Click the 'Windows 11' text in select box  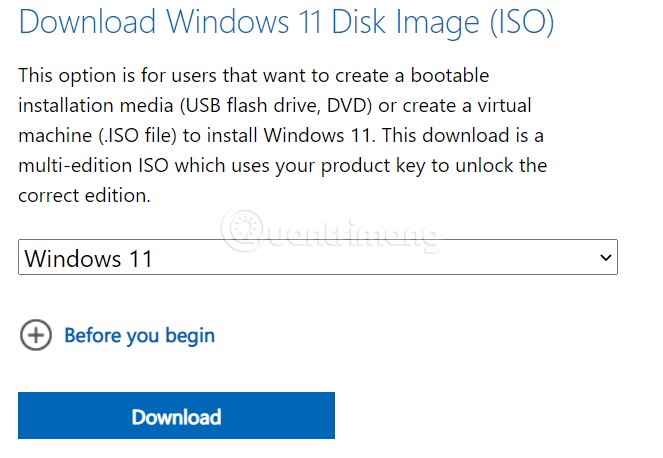click(x=88, y=259)
